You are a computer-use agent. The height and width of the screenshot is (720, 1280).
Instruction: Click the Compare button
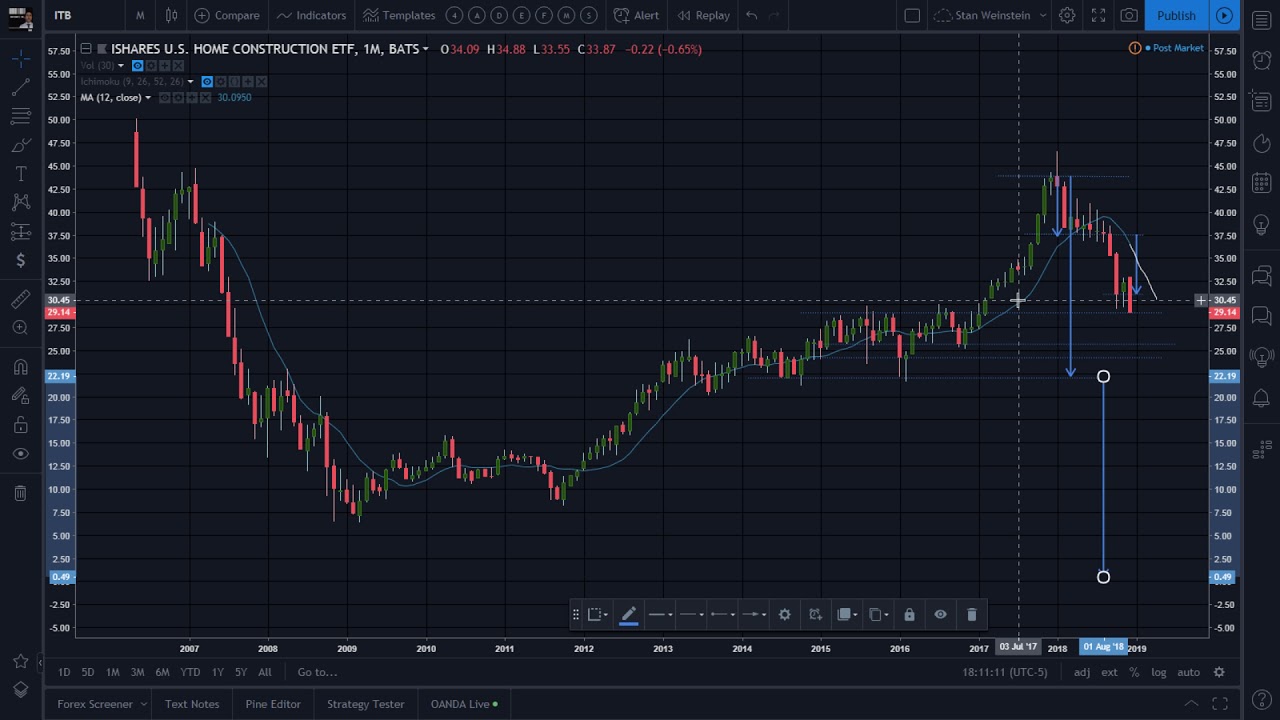point(227,15)
